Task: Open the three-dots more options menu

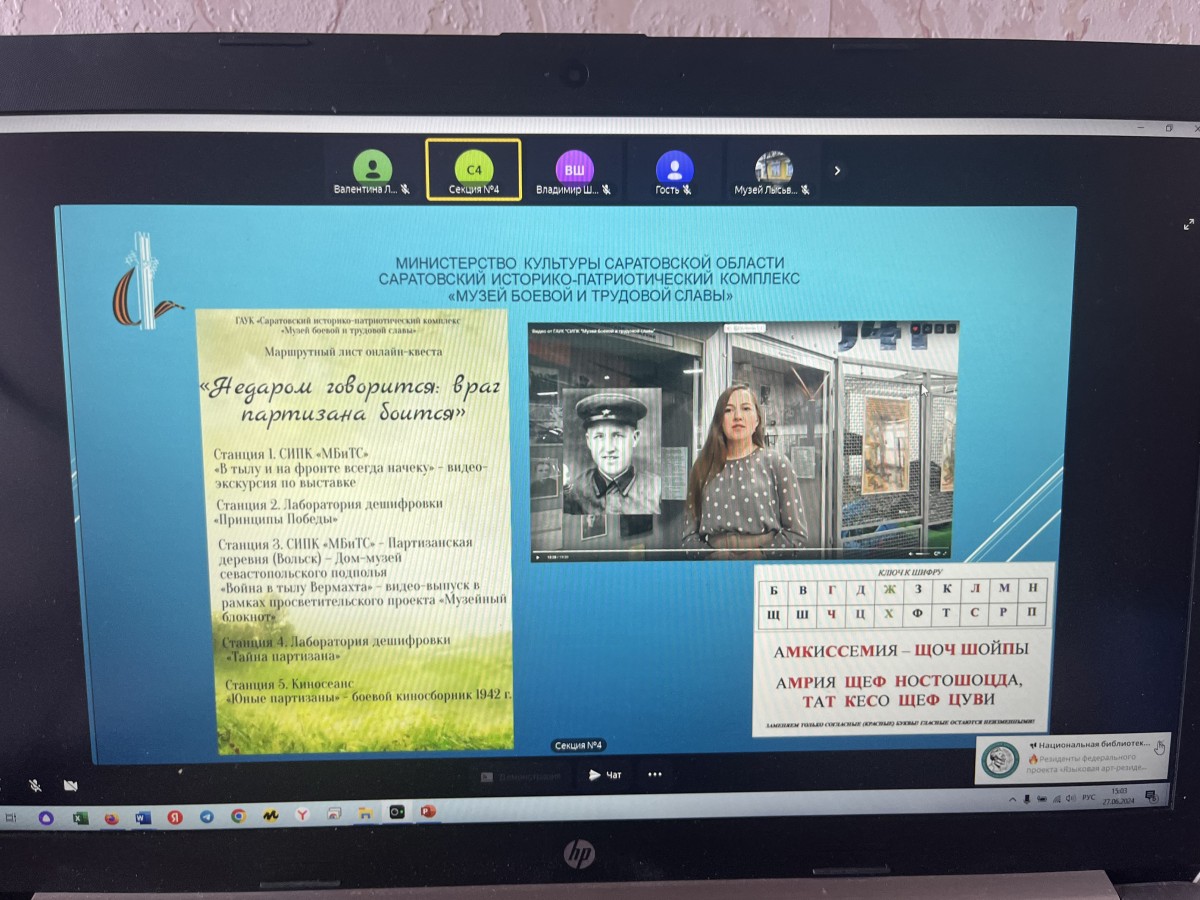Action: [655, 774]
